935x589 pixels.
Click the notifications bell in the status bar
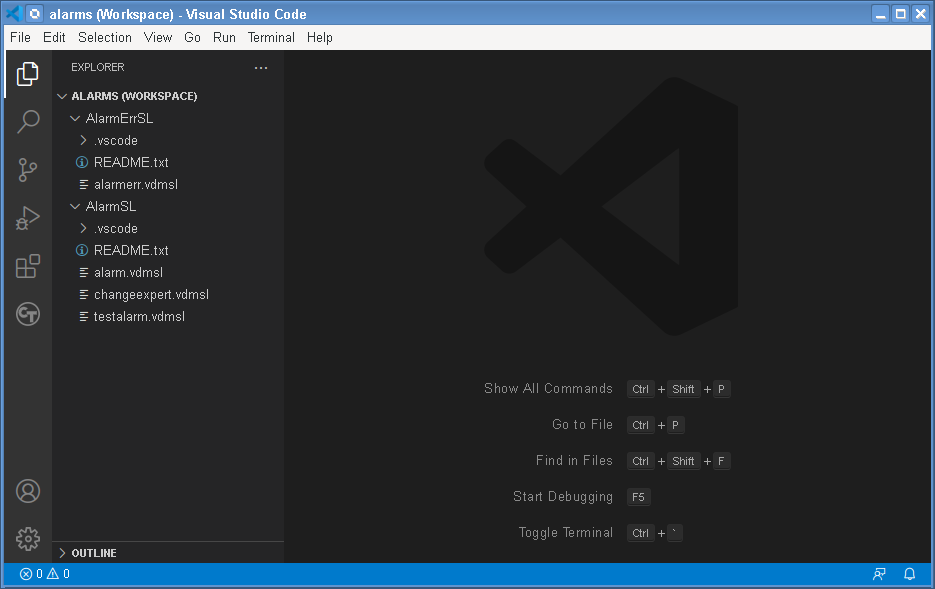click(909, 573)
